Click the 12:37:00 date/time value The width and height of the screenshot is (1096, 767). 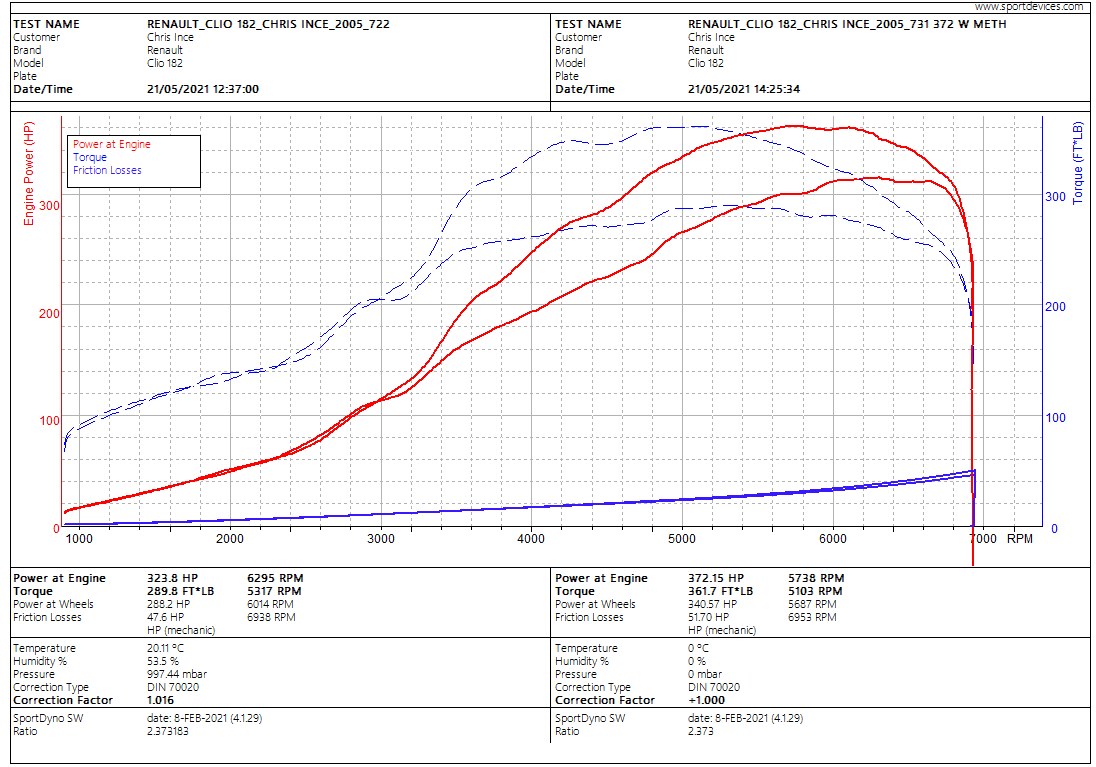pyautogui.click(x=203, y=89)
